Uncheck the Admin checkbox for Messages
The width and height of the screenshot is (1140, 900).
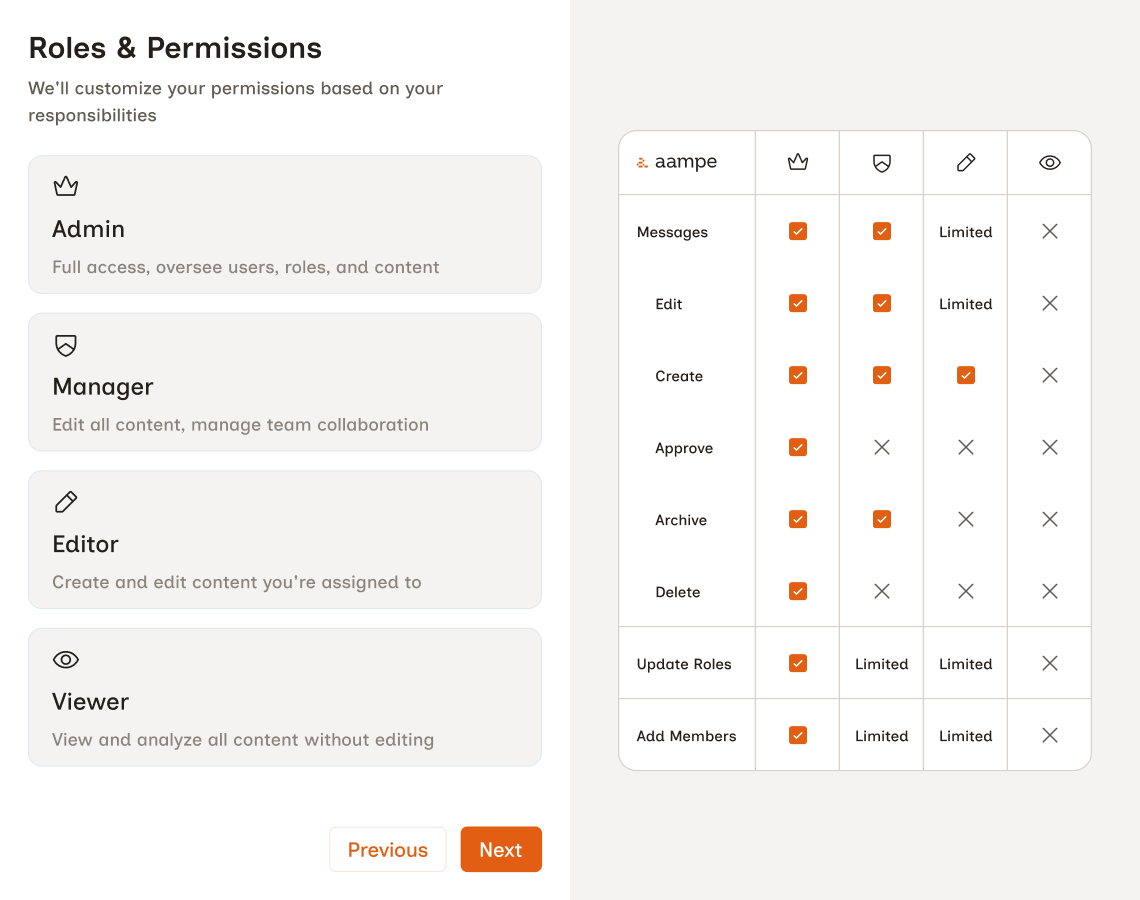coord(797,231)
